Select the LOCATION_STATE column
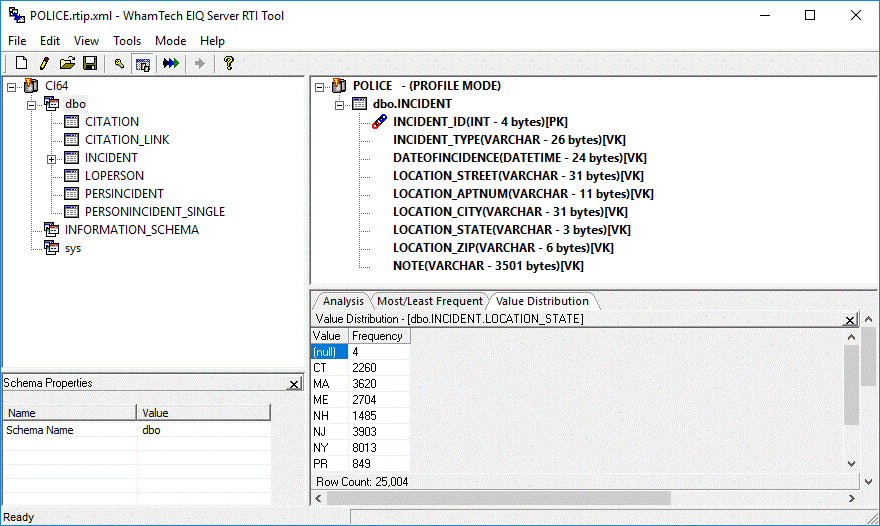The height and width of the screenshot is (526, 880). 511,230
